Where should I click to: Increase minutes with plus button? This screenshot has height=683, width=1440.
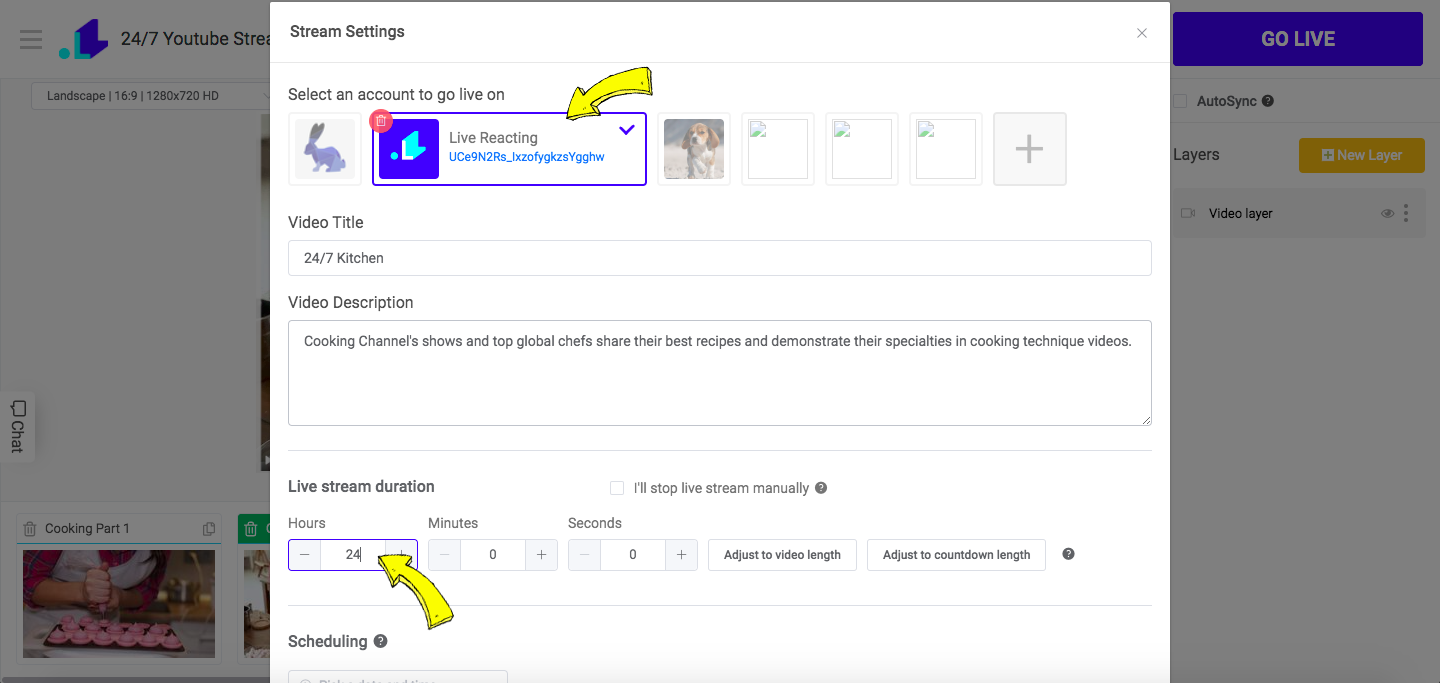(541, 555)
